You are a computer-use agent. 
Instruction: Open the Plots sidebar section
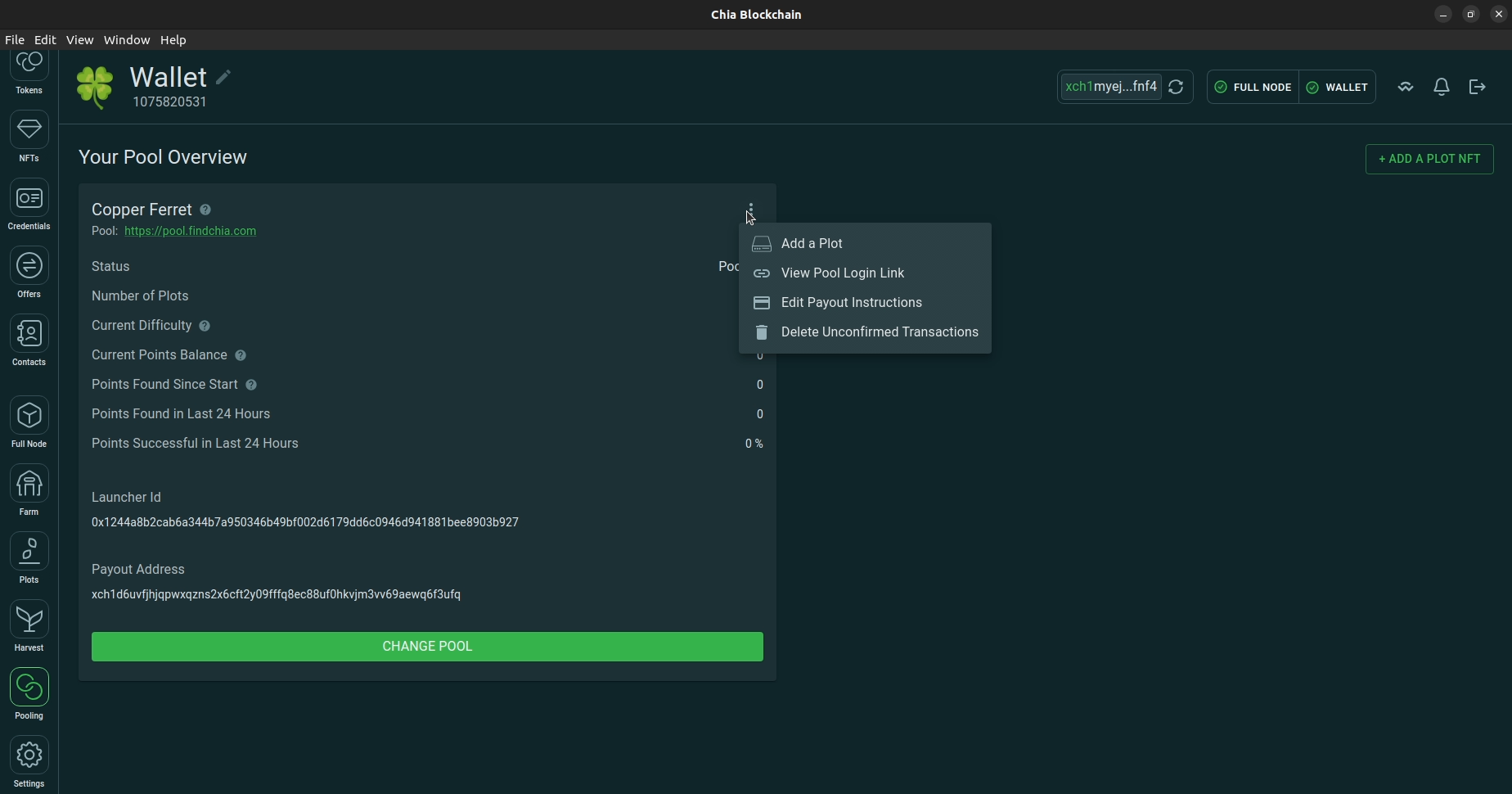click(29, 559)
